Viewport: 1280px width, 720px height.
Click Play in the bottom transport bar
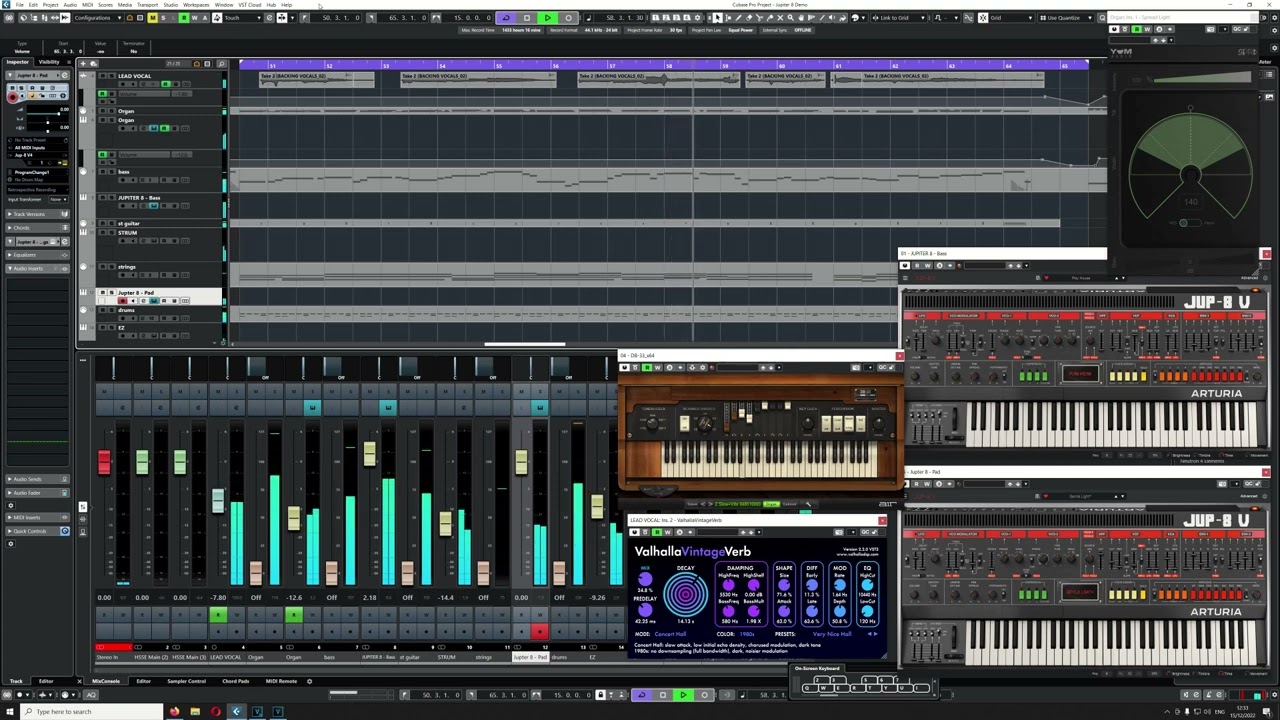[x=683, y=695]
